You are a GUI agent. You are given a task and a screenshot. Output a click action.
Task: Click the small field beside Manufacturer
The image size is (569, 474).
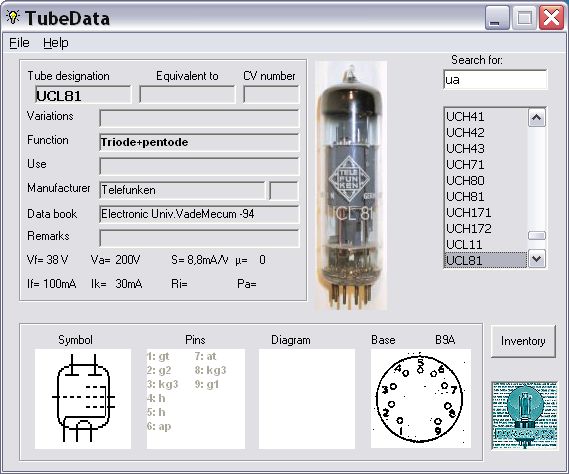pyautogui.click(x=284, y=191)
